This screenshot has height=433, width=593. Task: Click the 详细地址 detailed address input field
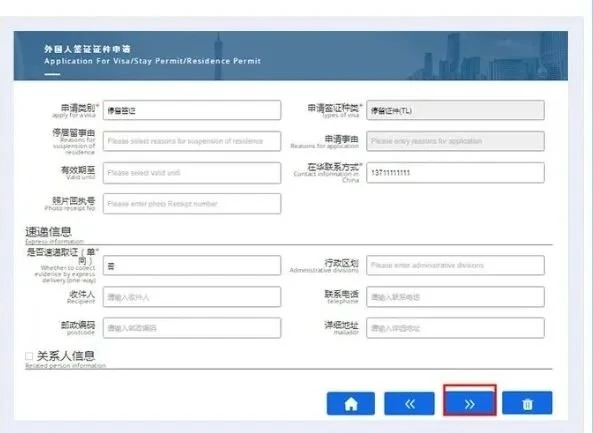pos(455,327)
